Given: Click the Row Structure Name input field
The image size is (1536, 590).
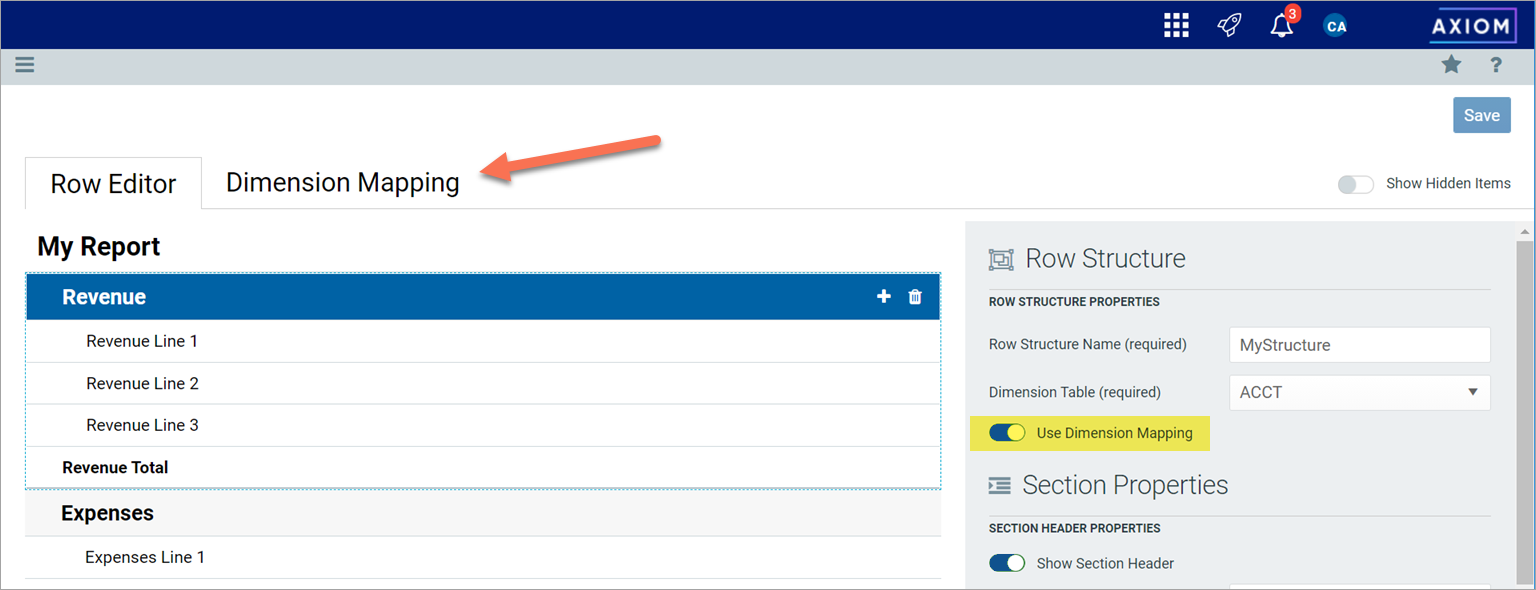Looking at the screenshot, I should pyautogui.click(x=1359, y=345).
